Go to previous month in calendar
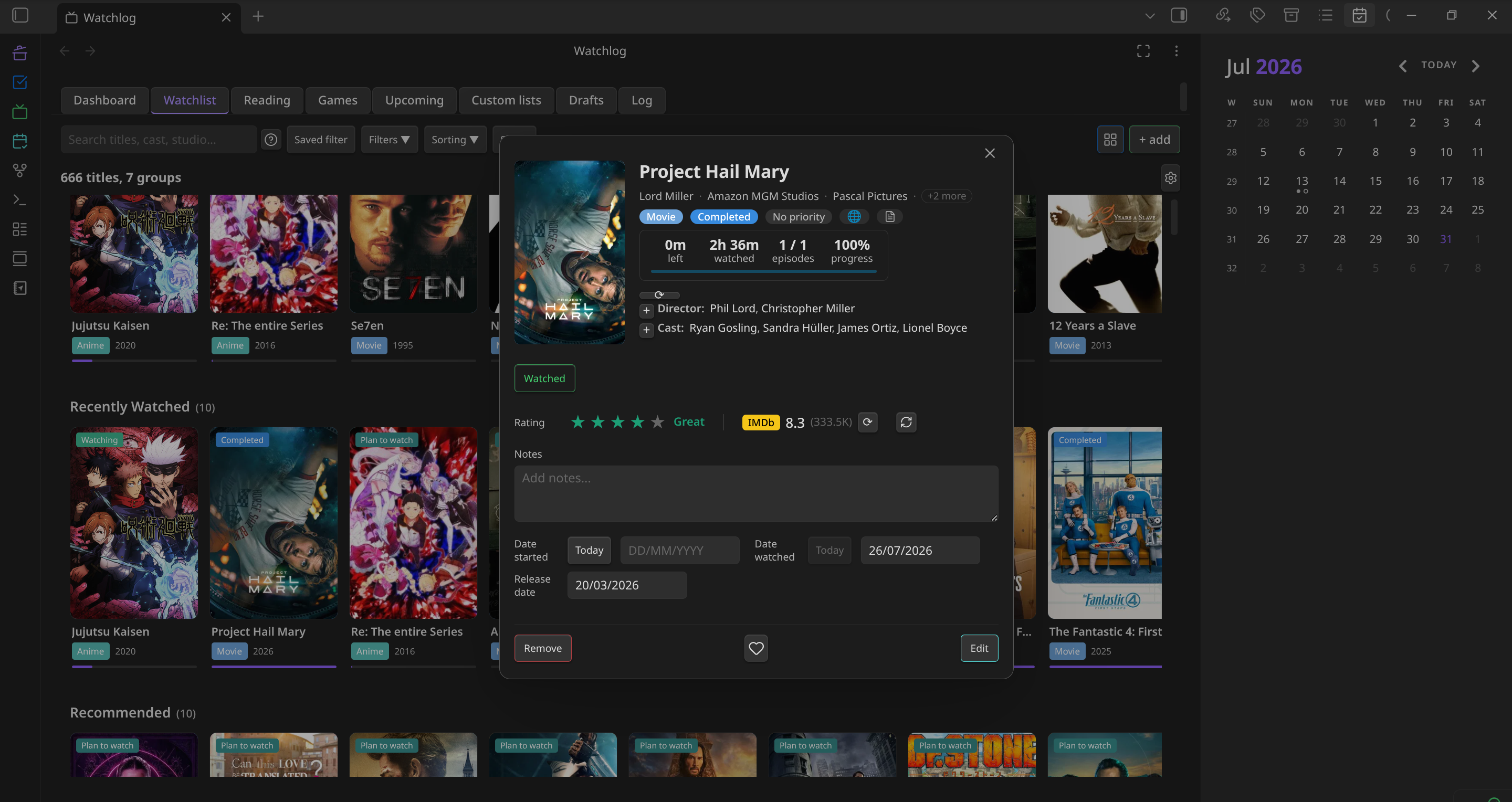Screen dimensions: 1512x802 coord(1403,66)
